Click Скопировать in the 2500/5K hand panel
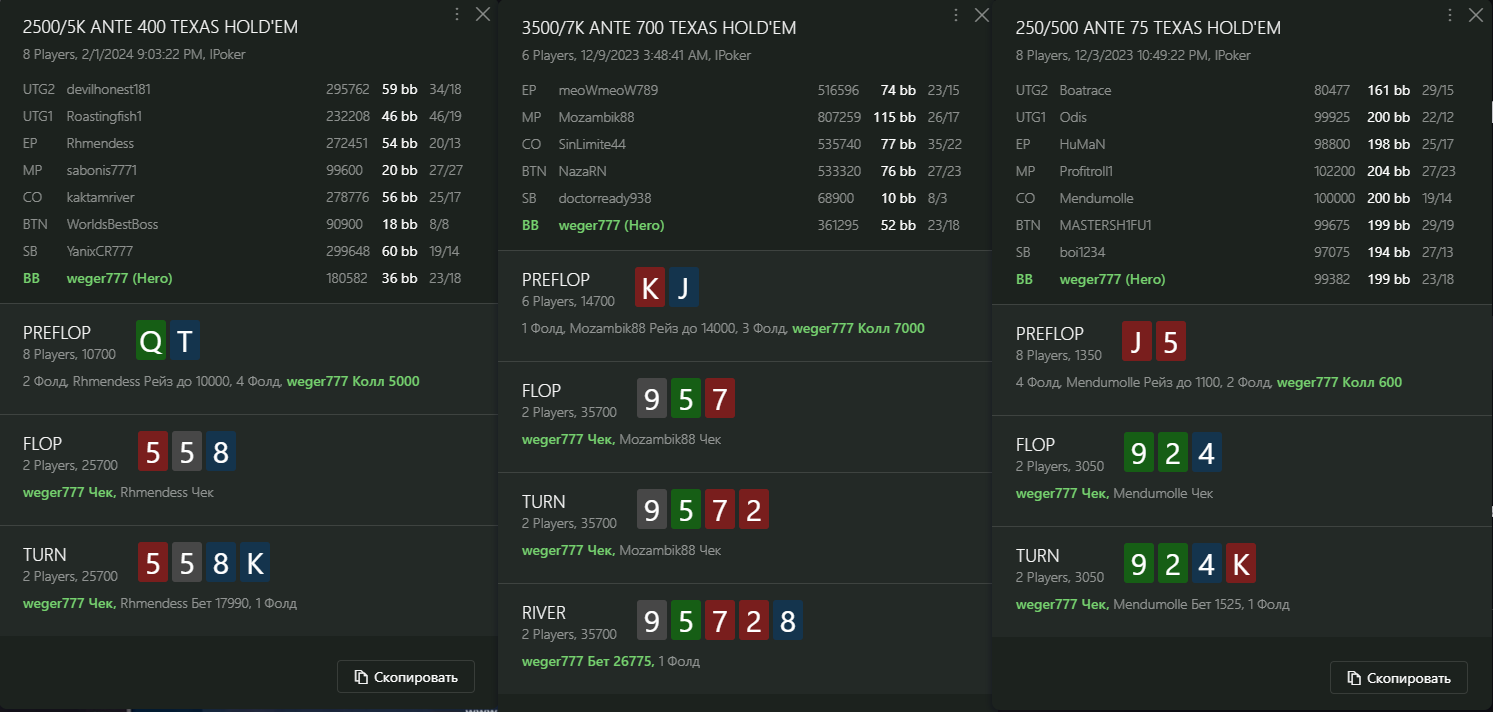The image size is (1493, 712). point(406,677)
